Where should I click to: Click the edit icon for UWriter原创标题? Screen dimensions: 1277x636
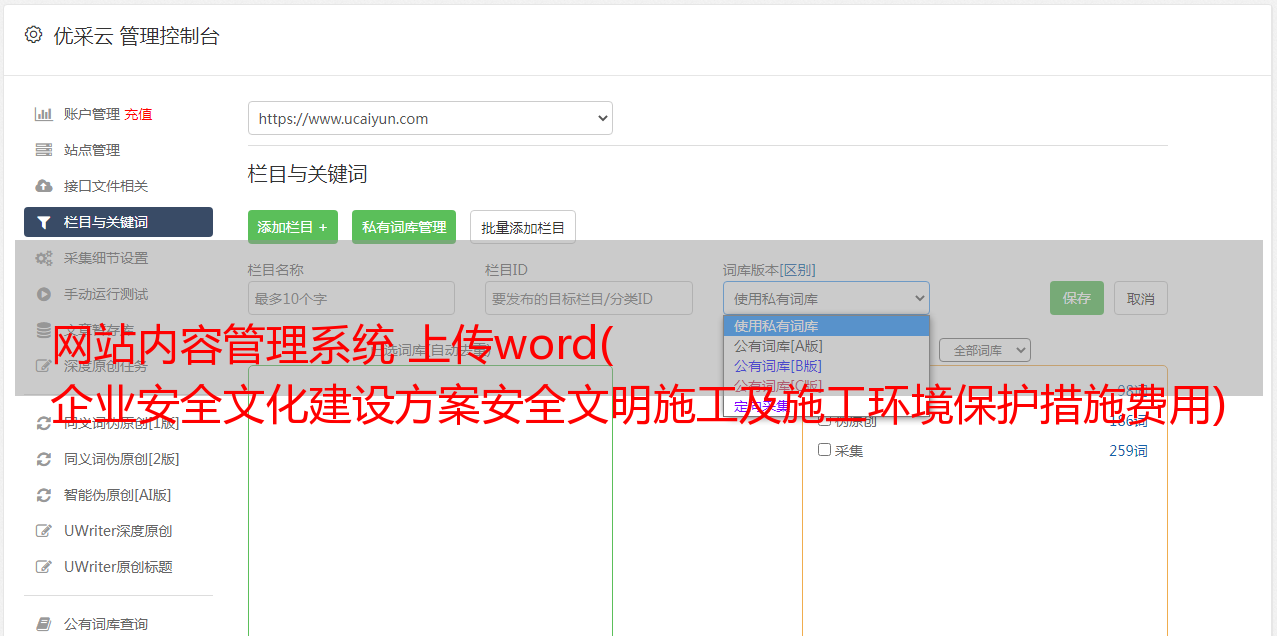[44, 567]
